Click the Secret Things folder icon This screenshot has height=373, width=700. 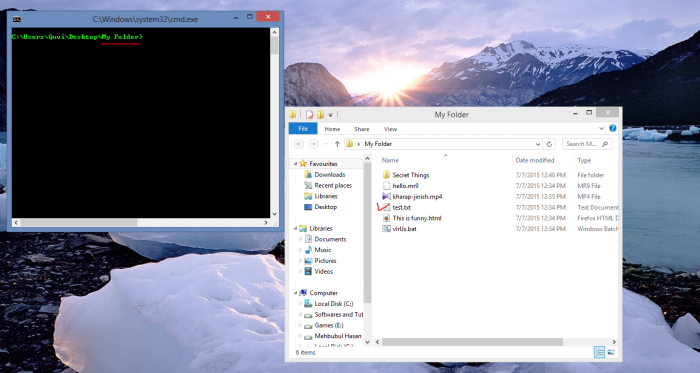(x=386, y=175)
